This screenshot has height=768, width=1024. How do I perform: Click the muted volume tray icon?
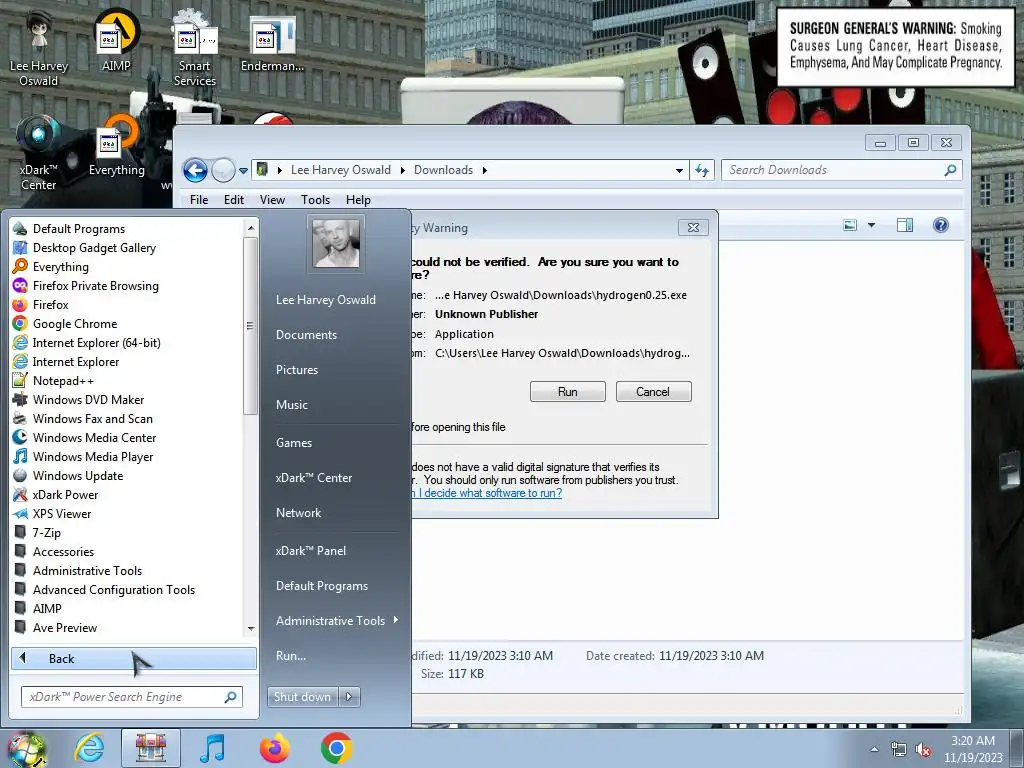pyautogui.click(x=923, y=750)
